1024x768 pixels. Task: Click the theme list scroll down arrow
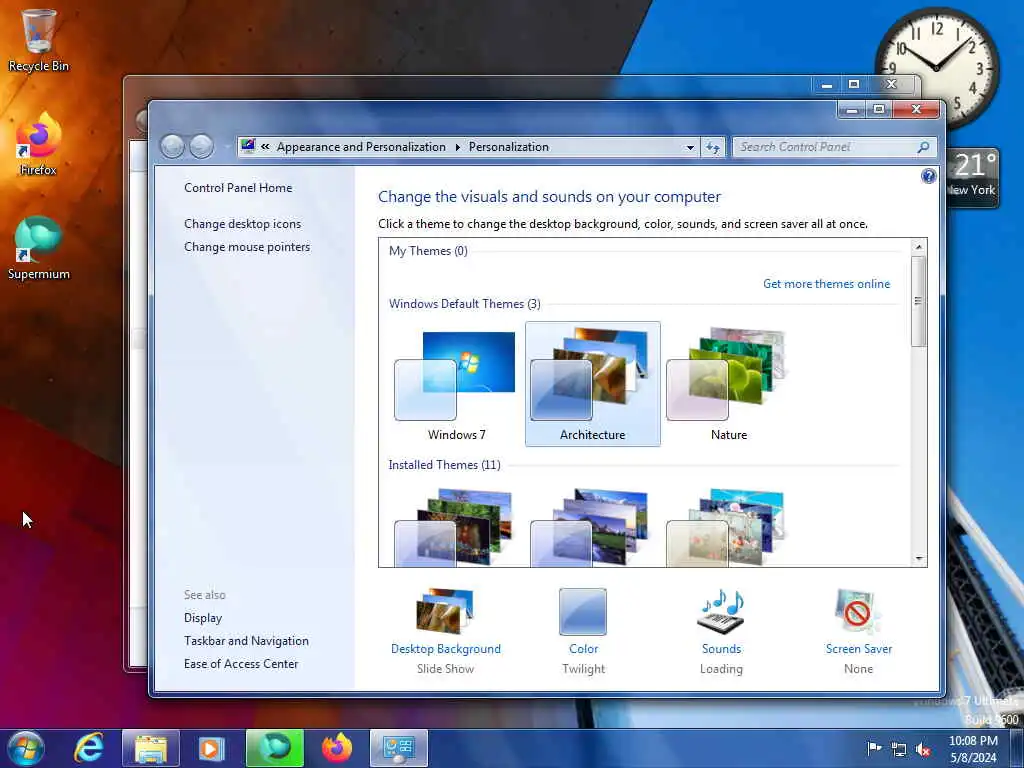click(918, 558)
